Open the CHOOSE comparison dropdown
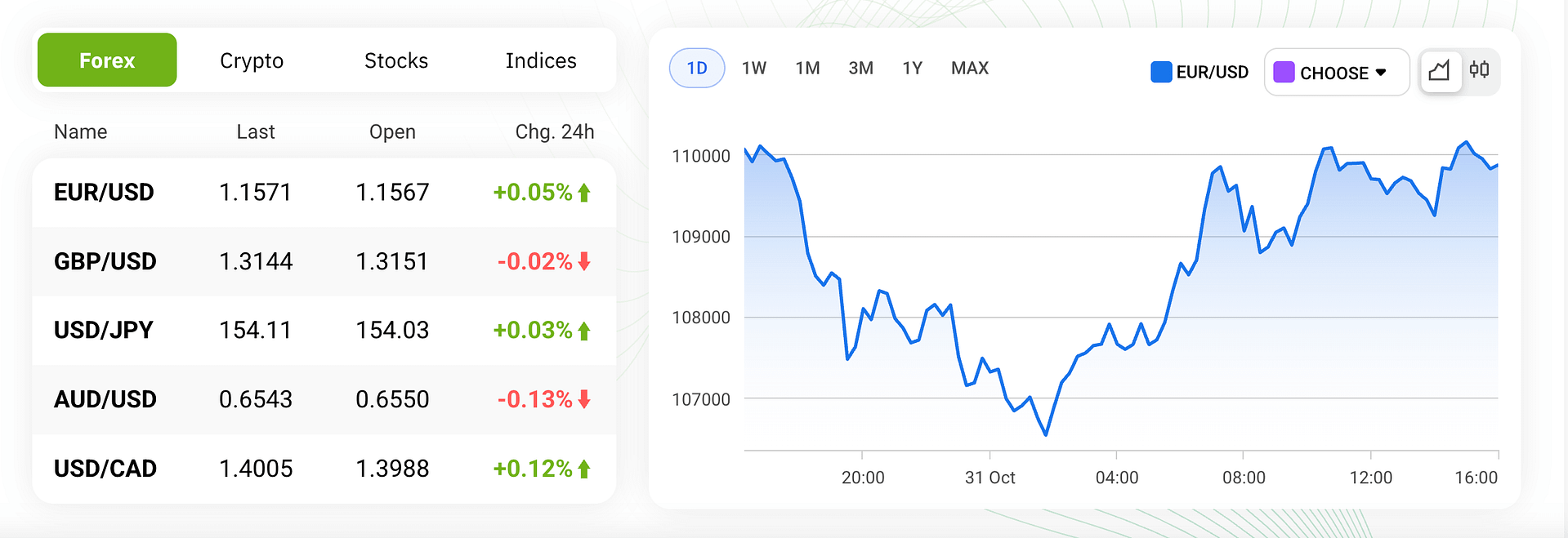Image resolution: width=1568 pixels, height=538 pixels. coord(1336,73)
